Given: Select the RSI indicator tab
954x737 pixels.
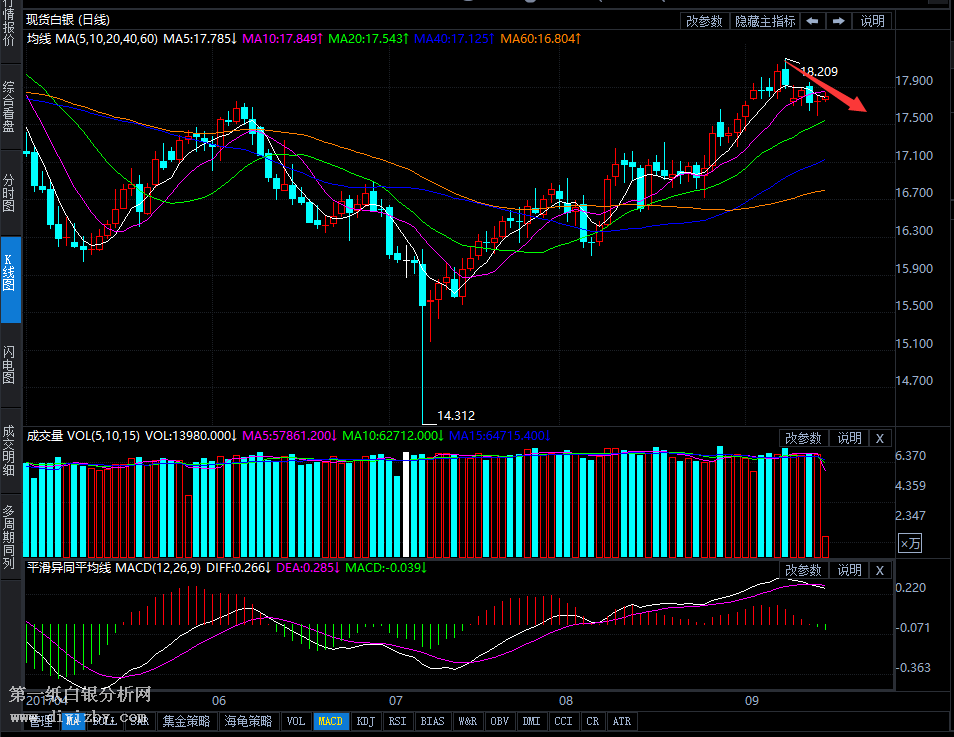Looking at the screenshot, I should (398, 721).
